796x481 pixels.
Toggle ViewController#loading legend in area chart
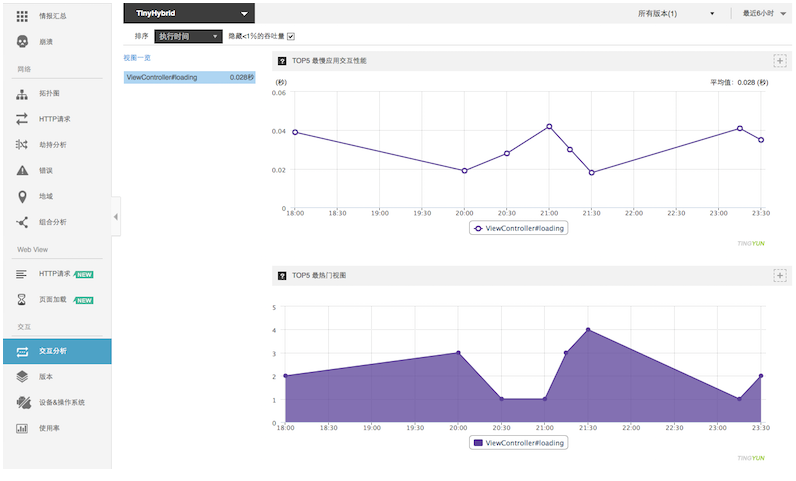[x=518, y=442]
